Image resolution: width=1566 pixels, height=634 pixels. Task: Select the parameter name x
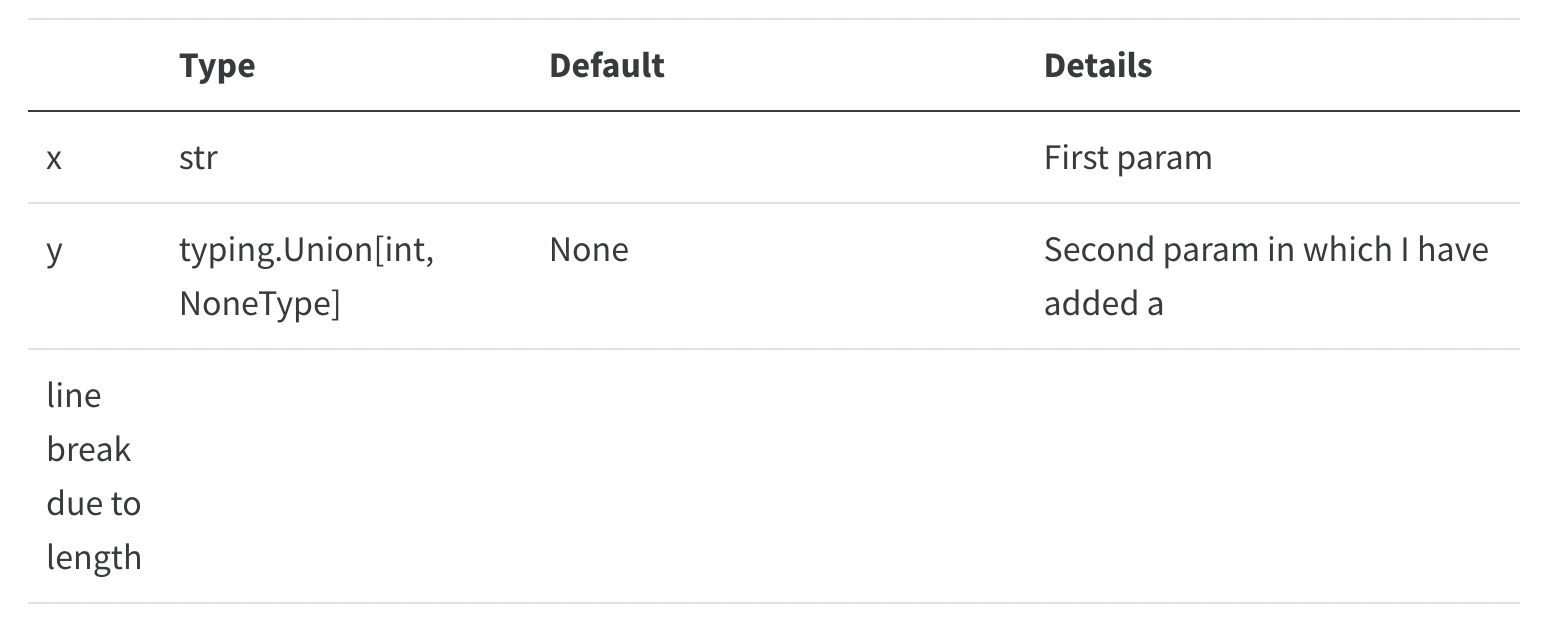click(54, 158)
